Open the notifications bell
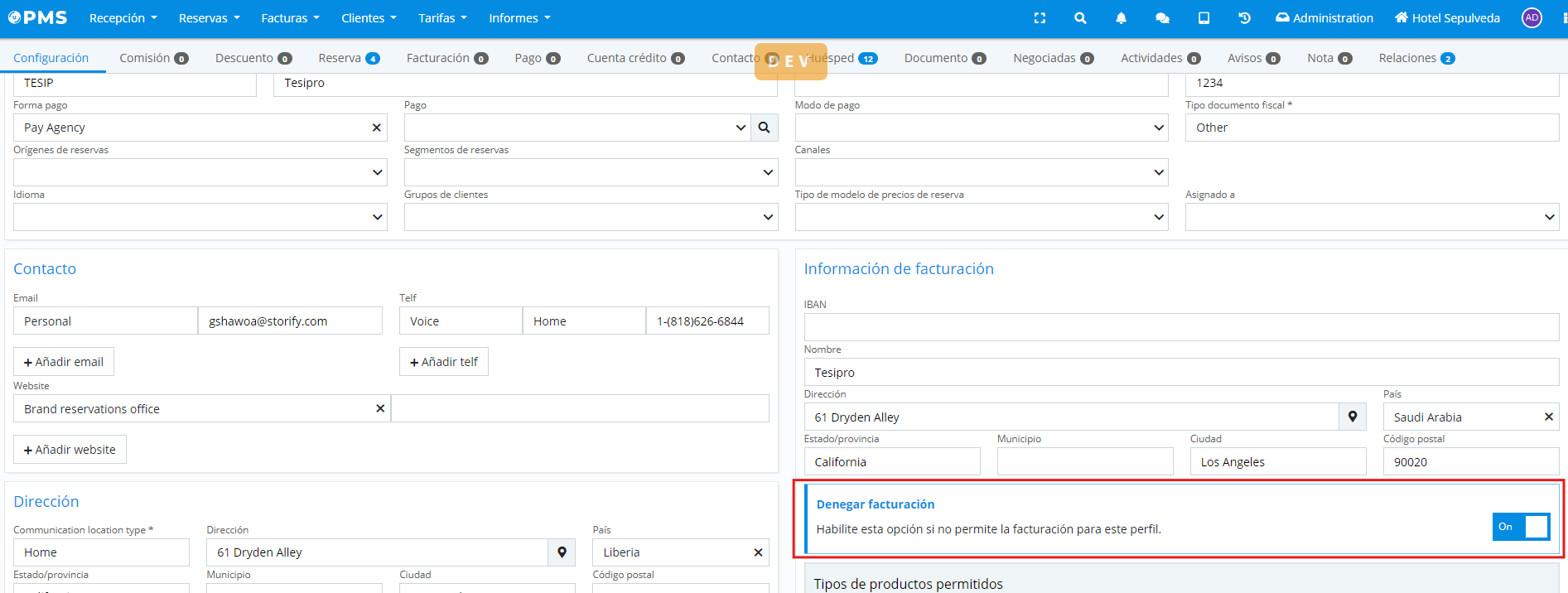The width and height of the screenshot is (1568, 593). [1121, 18]
